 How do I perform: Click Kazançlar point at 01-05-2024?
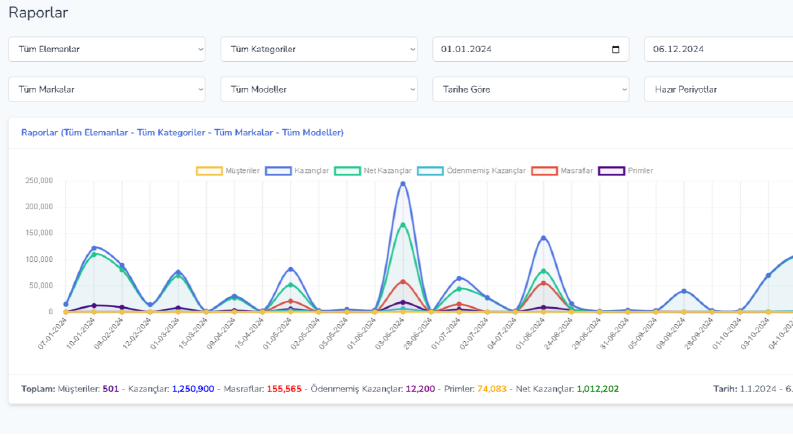coord(291,270)
